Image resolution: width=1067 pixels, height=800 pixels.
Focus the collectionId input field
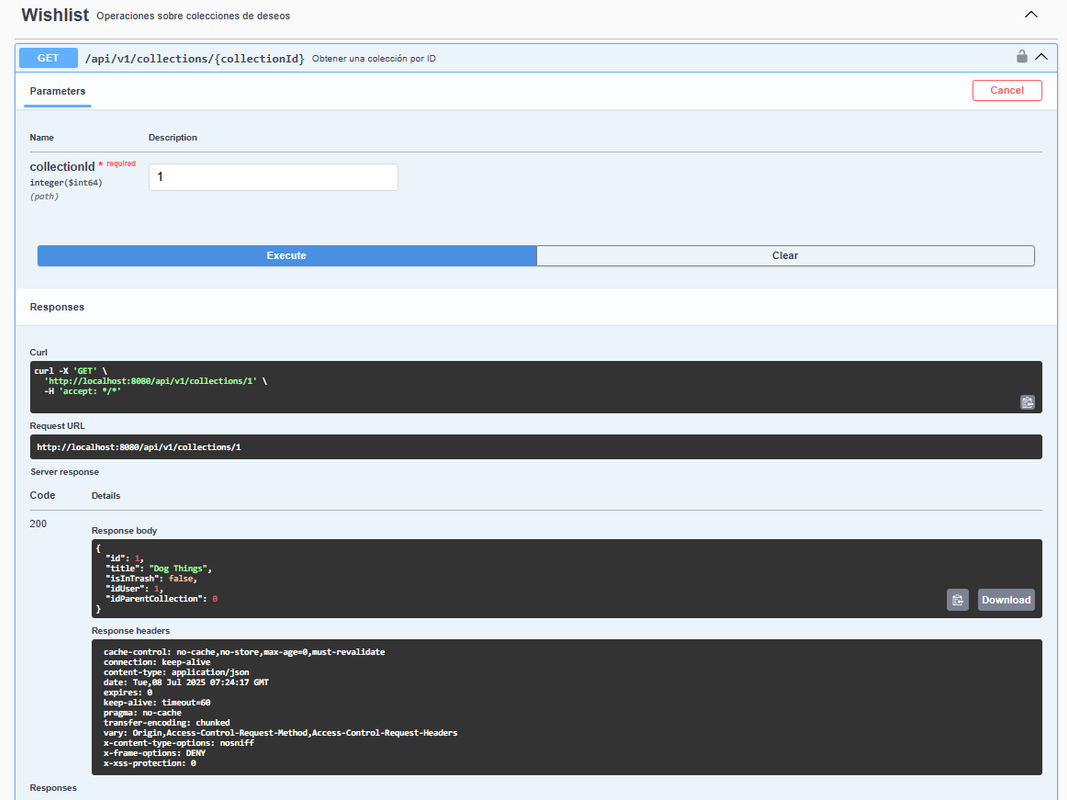coord(274,177)
